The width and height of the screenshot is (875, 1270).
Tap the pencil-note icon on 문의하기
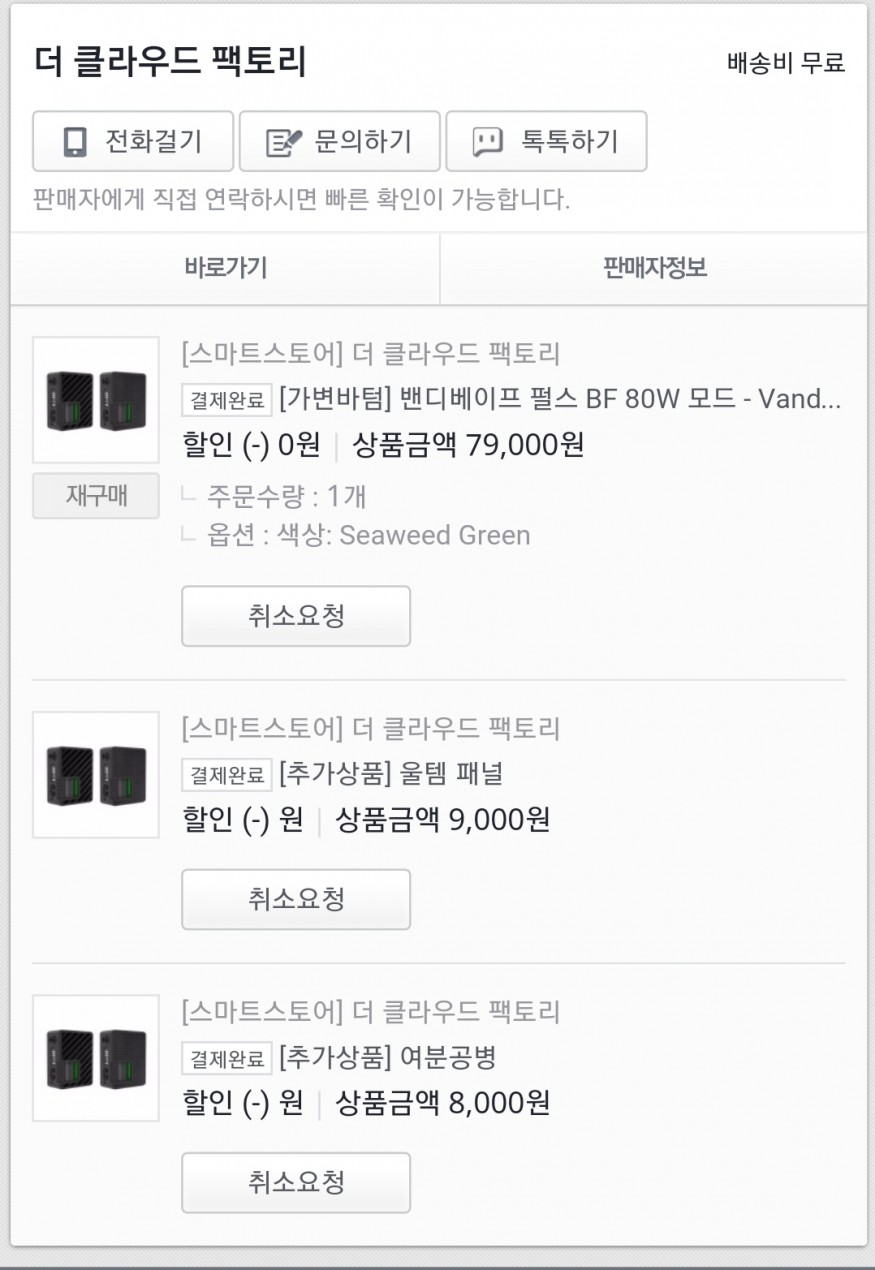coord(284,142)
